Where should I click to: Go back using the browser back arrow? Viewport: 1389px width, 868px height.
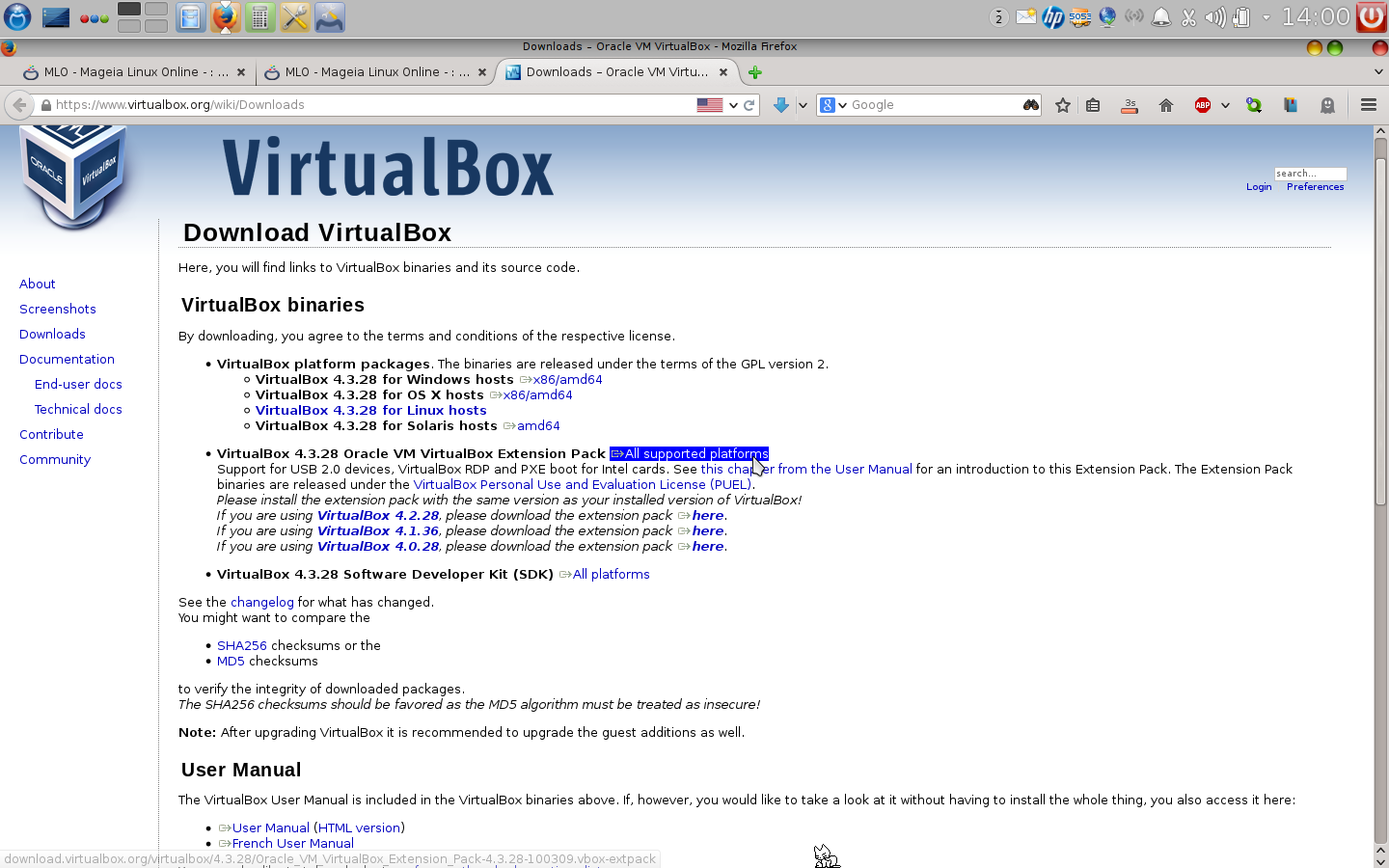[18, 105]
